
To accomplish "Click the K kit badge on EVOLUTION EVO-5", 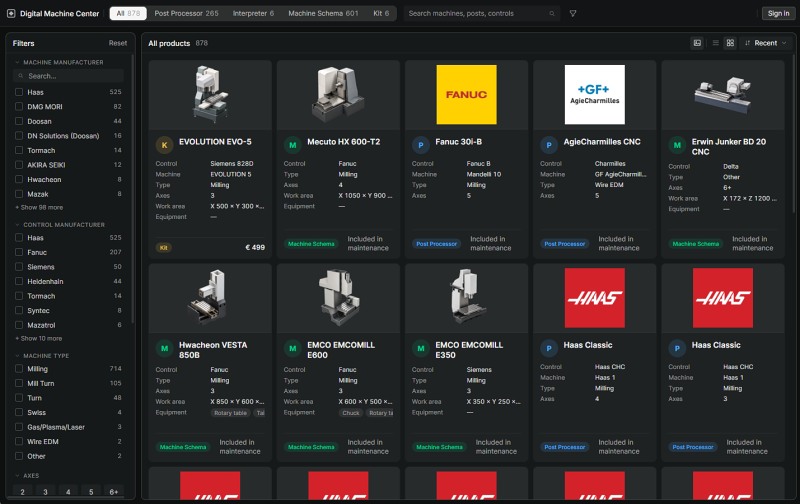I will pyautogui.click(x=164, y=145).
